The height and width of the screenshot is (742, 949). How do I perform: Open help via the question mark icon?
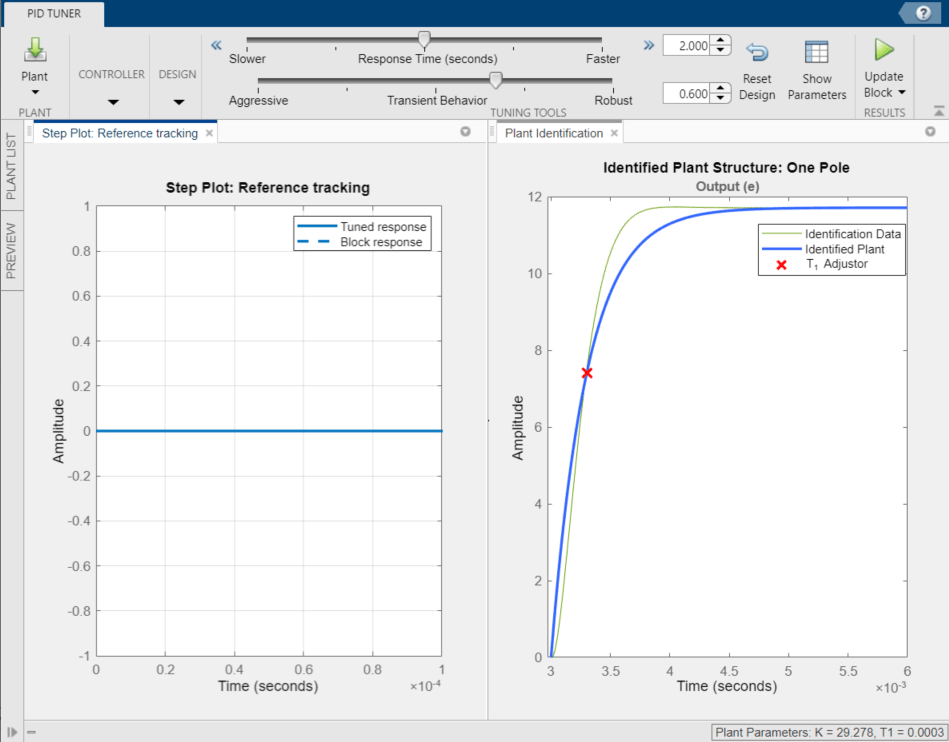(921, 12)
